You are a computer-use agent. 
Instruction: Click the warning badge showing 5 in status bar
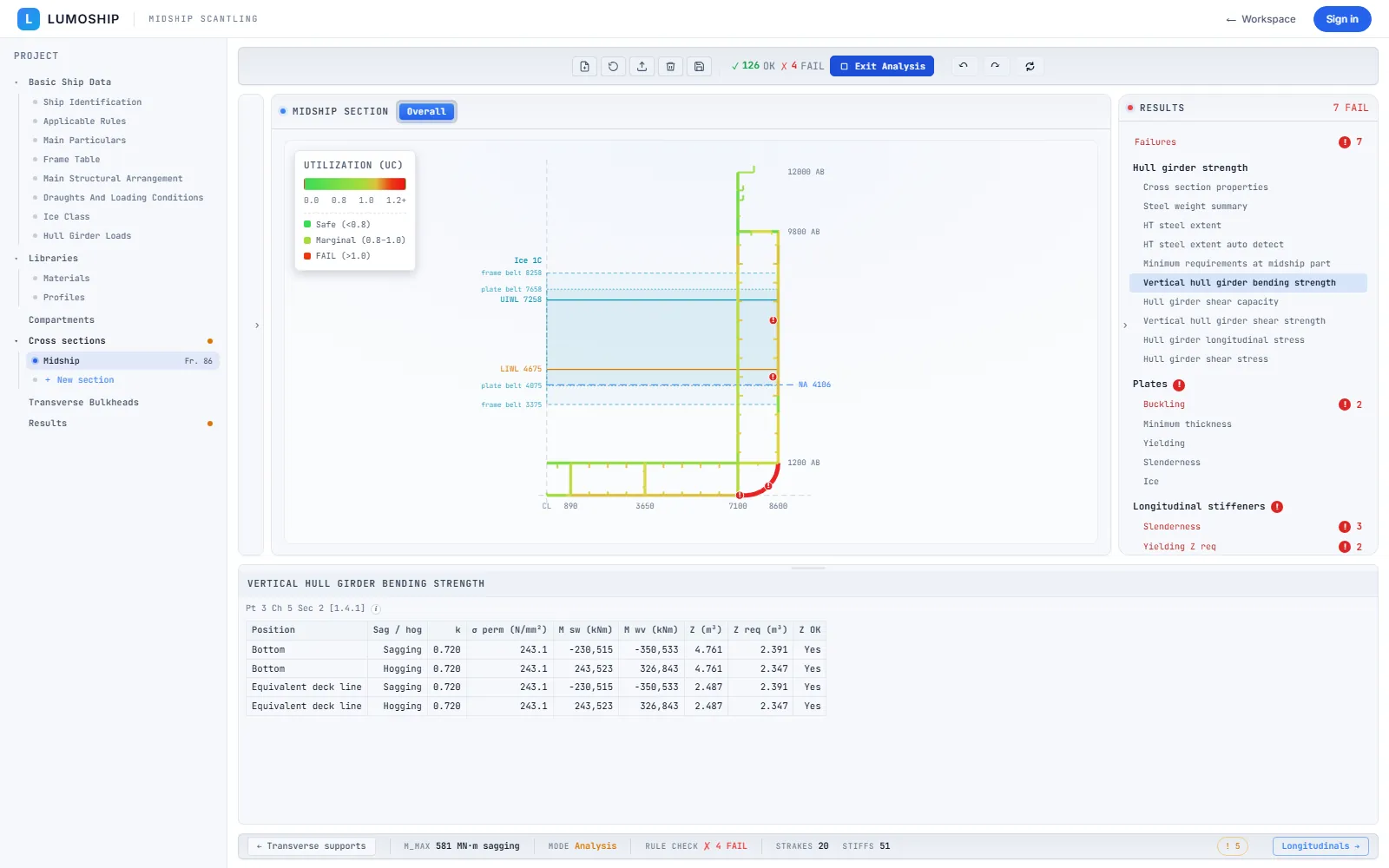tap(1232, 846)
